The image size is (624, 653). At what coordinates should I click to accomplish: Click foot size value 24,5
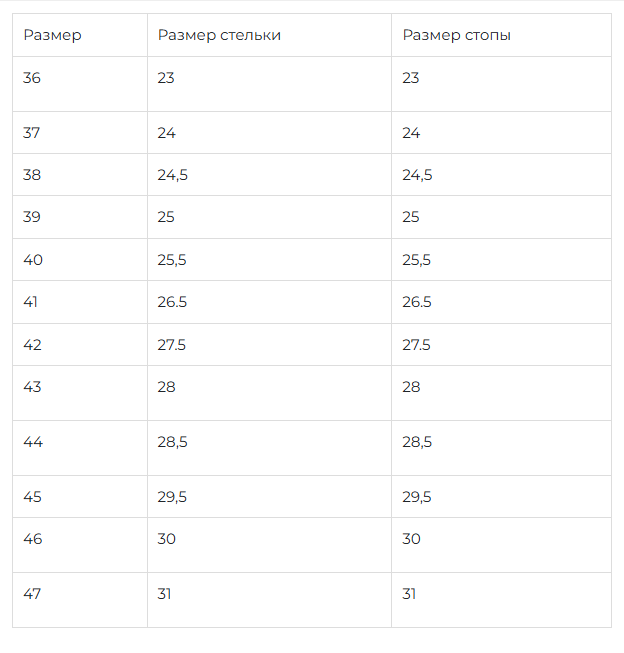point(417,175)
